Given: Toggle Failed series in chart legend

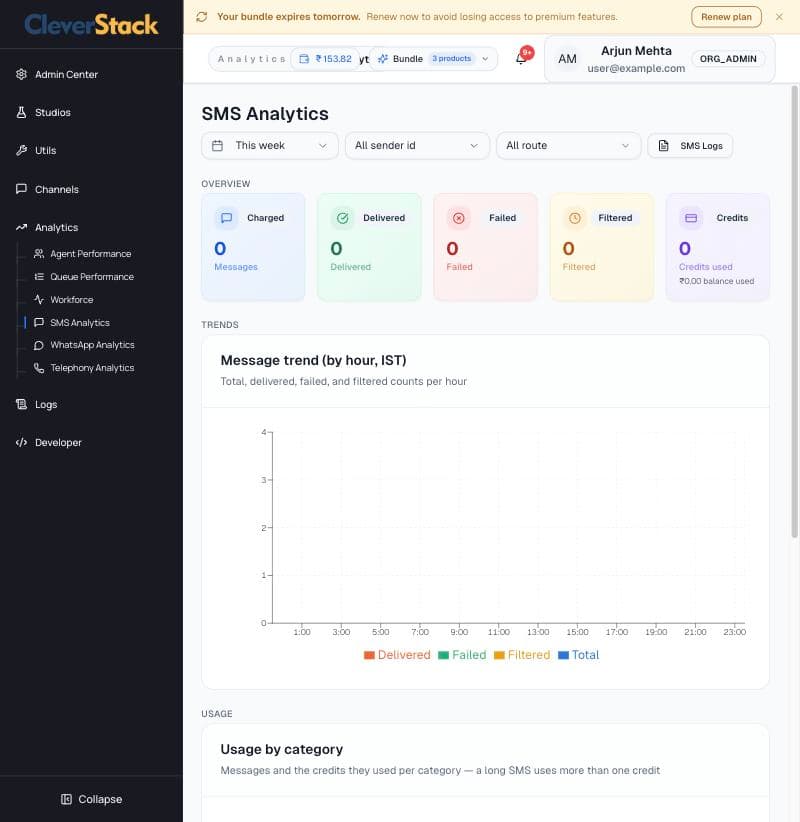Looking at the screenshot, I should 462,655.
